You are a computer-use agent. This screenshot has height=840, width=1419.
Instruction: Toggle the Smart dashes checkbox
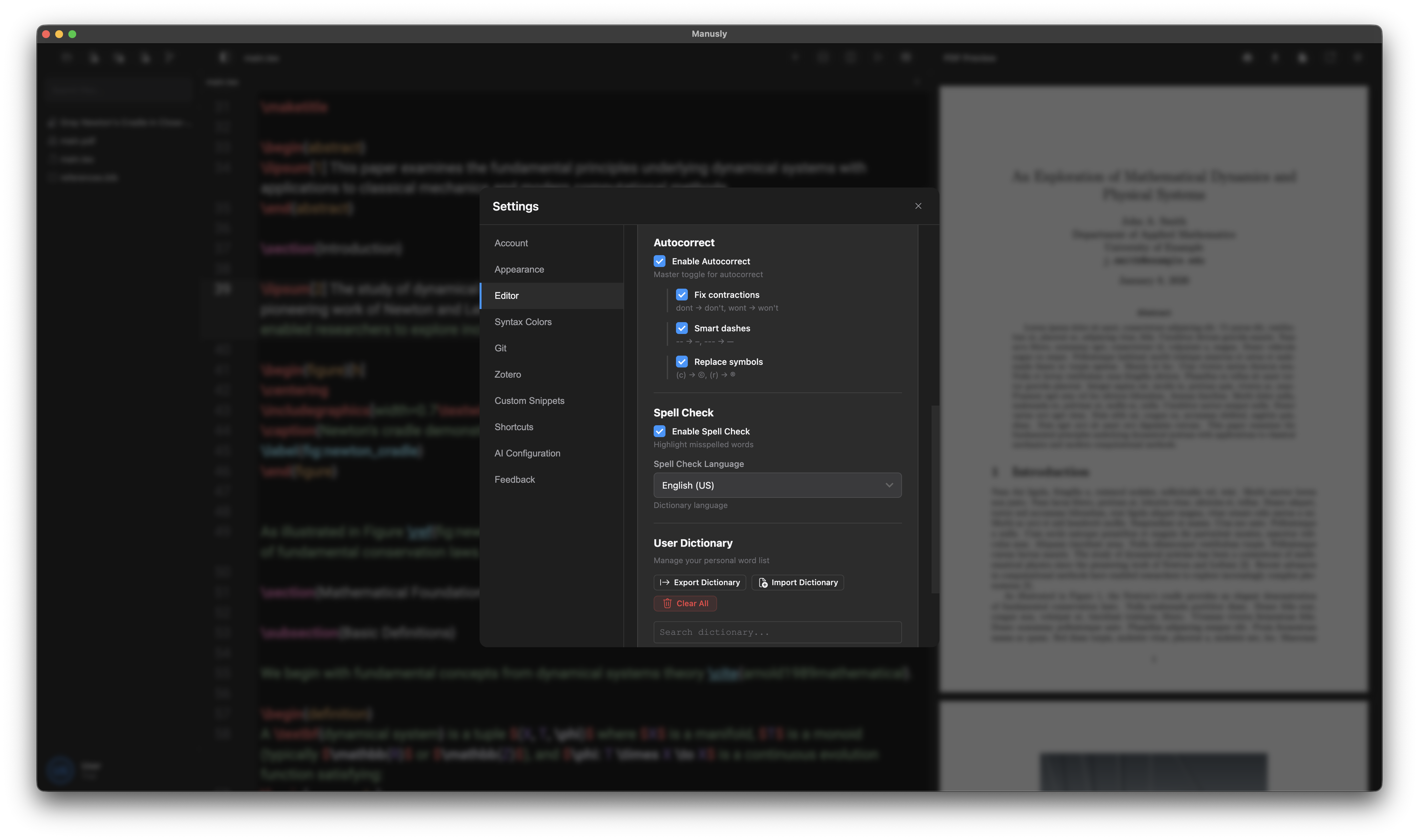pos(682,328)
